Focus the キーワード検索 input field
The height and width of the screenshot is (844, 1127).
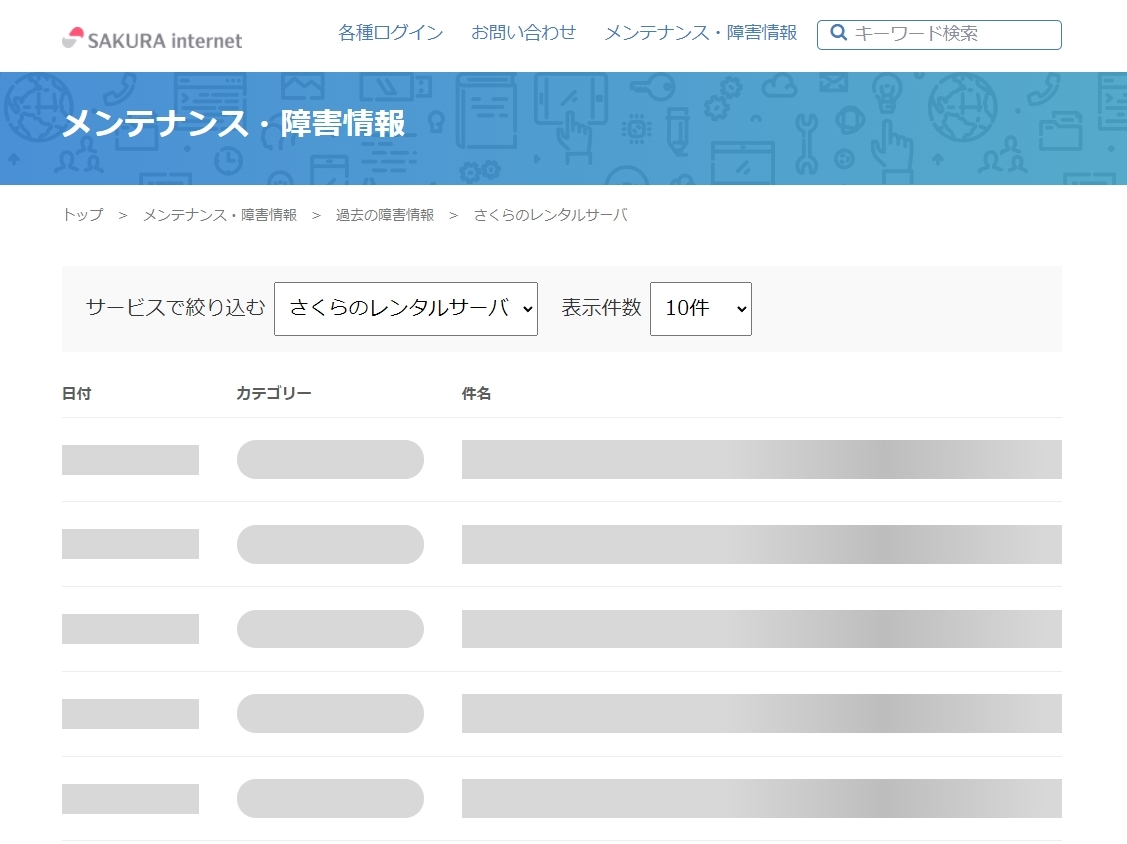coord(939,35)
